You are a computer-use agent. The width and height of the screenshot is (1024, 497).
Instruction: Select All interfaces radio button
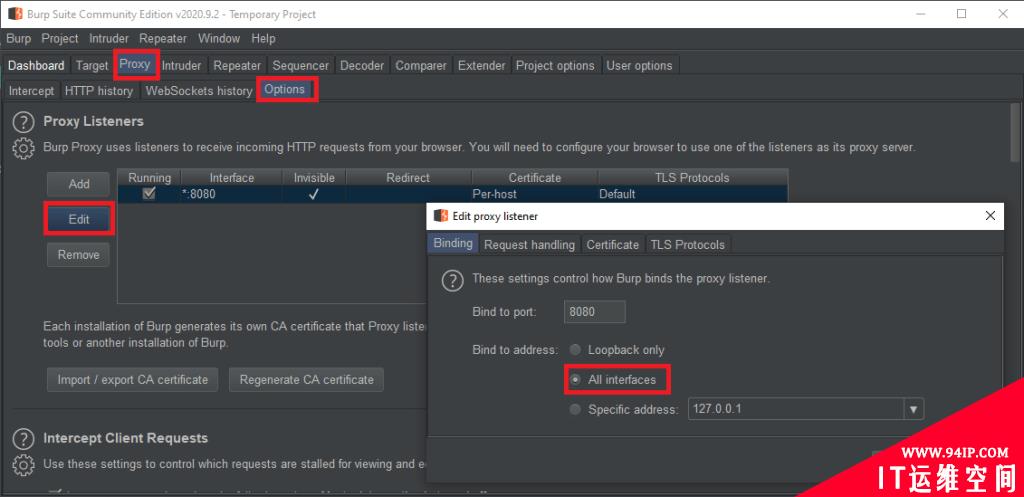[x=575, y=379]
